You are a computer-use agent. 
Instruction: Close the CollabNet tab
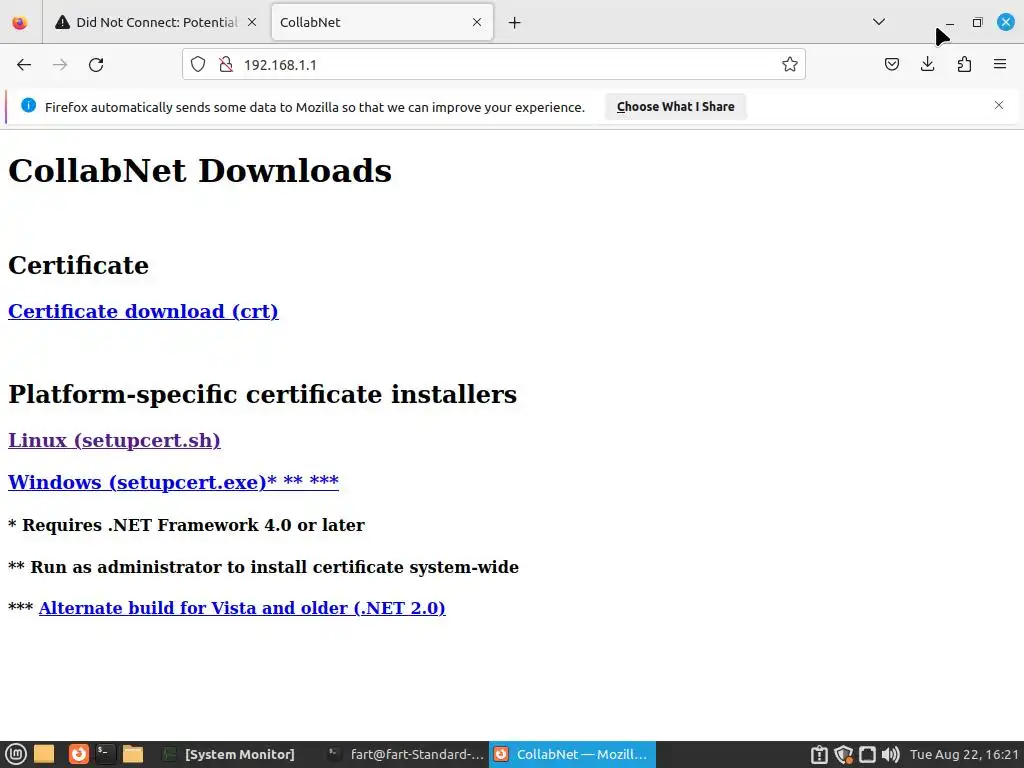click(477, 22)
